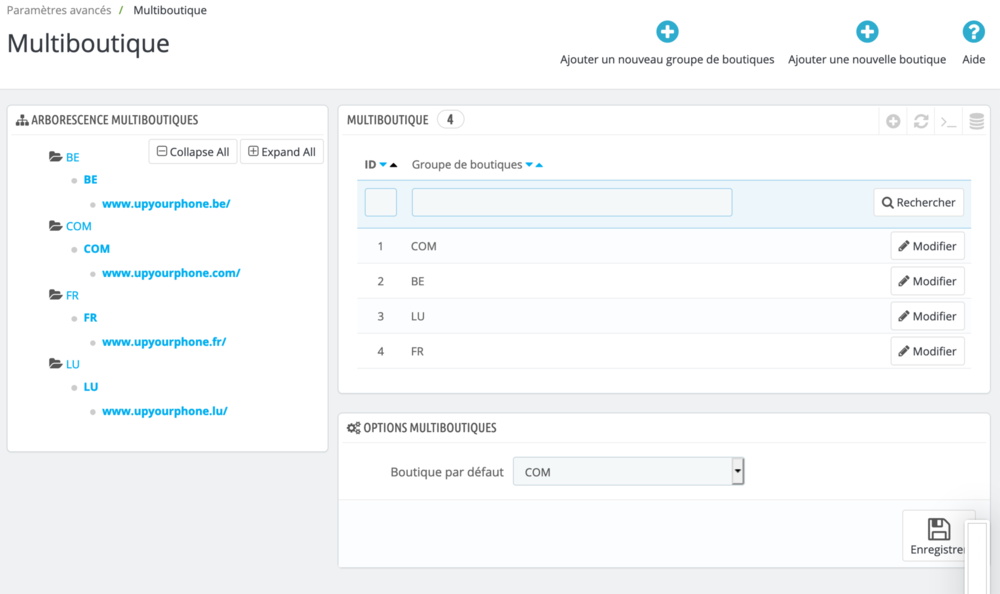Click the grey add icon in Multiboutique panel header
Screen dimensions: 1000x594
click(893, 121)
